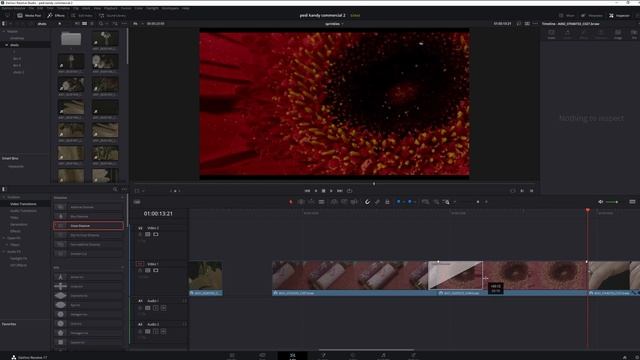Search effects using magnifier icon

pyautogui.click(x=115, y=189)
